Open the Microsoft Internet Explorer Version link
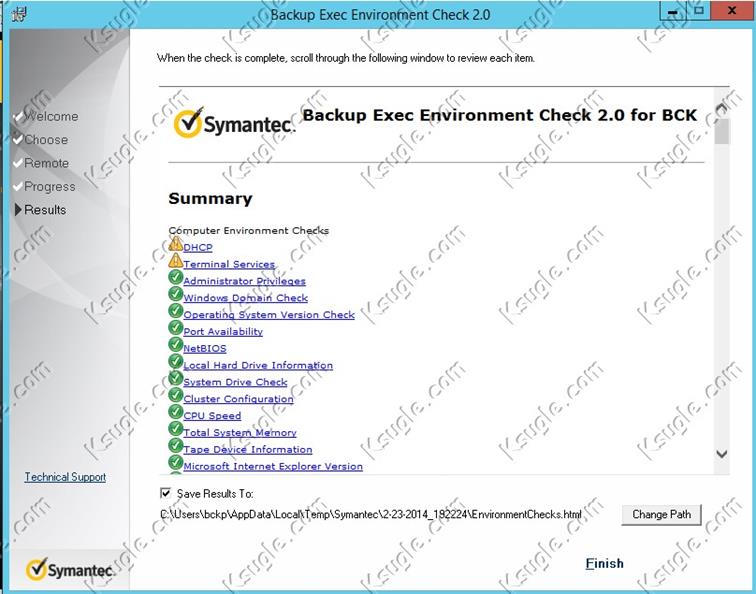Screen dimensions: 756x594 click(x=273, y=467)
